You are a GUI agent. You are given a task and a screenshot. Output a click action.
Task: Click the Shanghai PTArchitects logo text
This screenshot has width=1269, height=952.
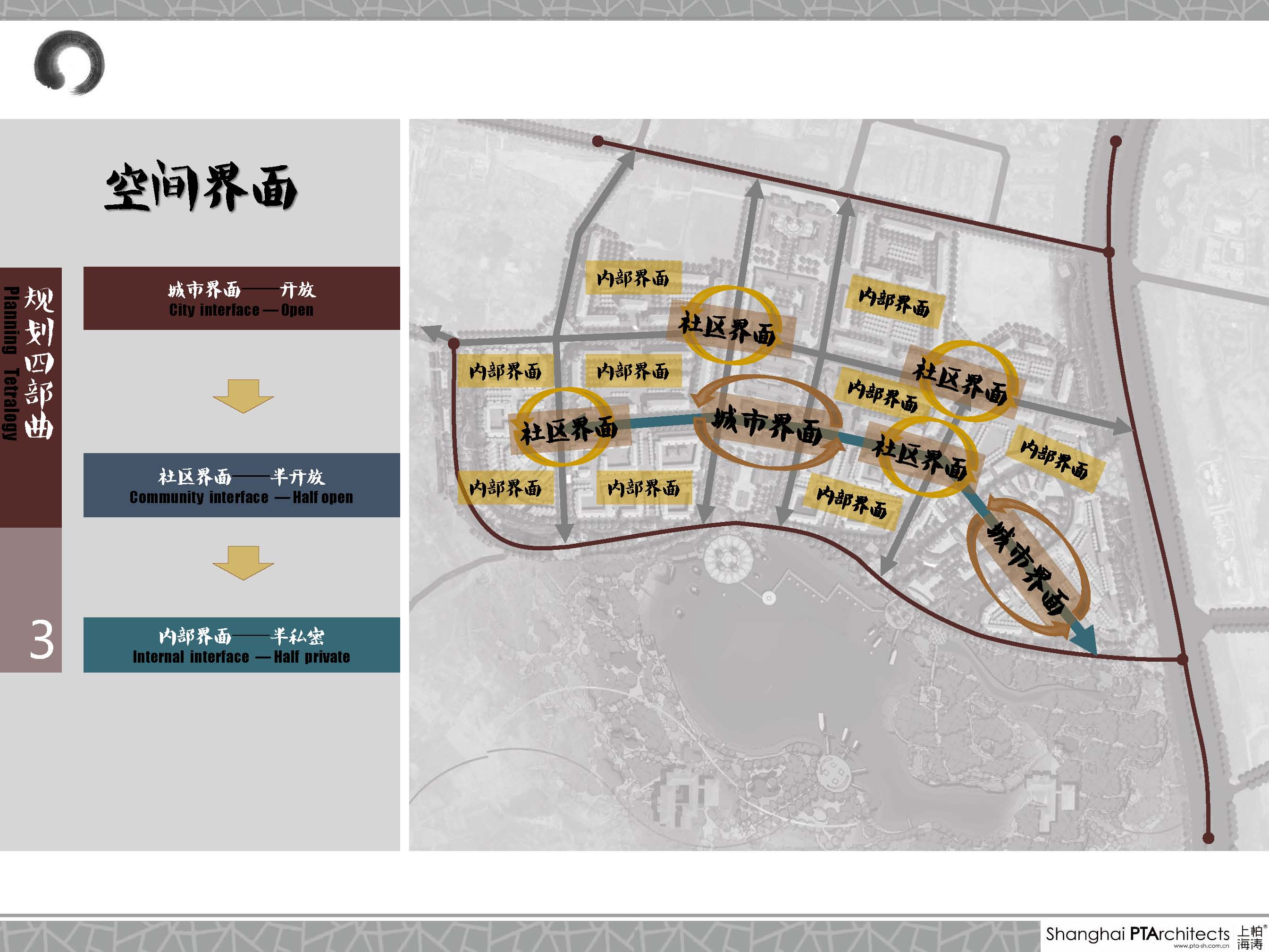[1137, 934]
